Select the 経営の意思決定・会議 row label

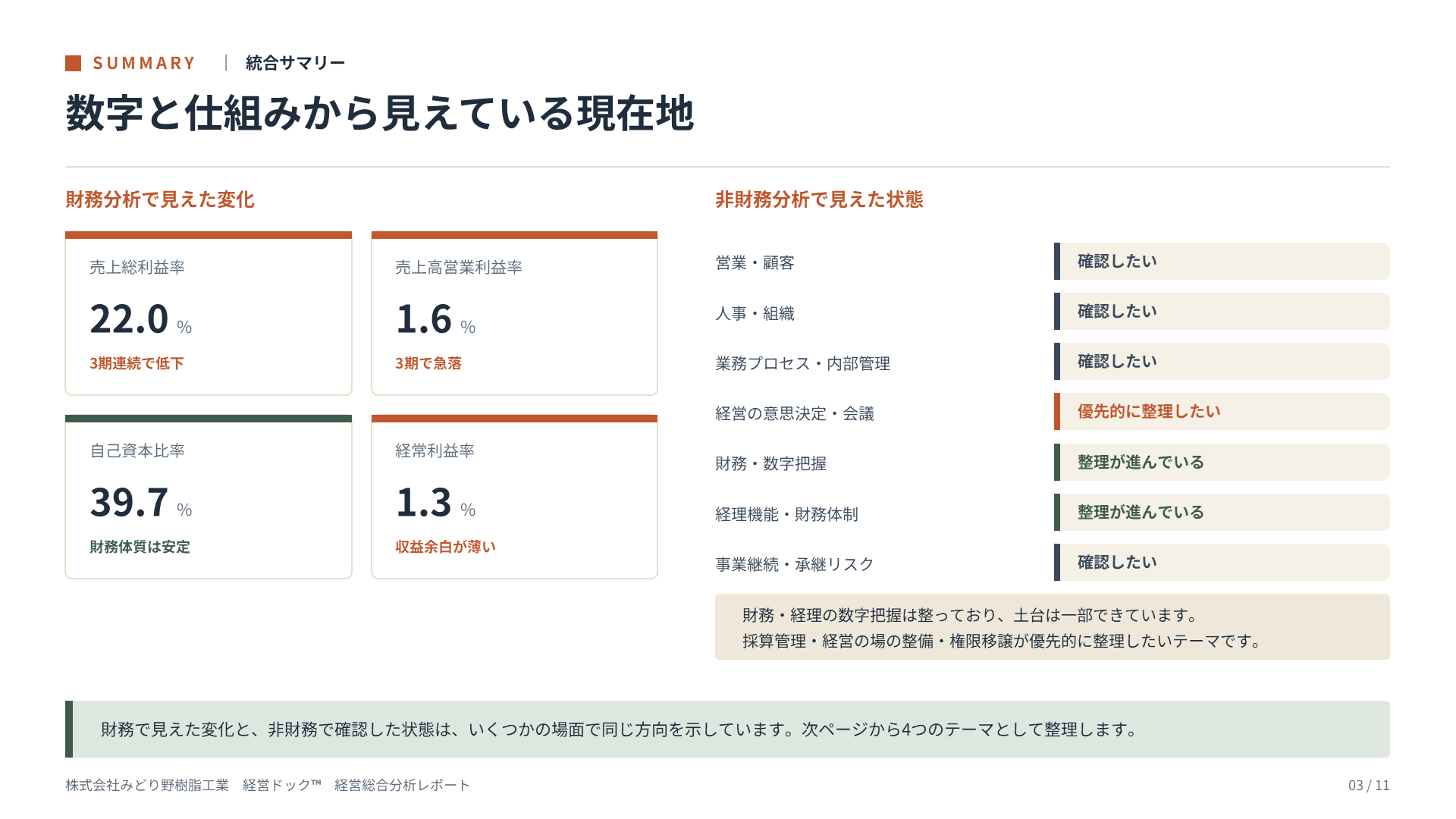click(x=795, y=413)
